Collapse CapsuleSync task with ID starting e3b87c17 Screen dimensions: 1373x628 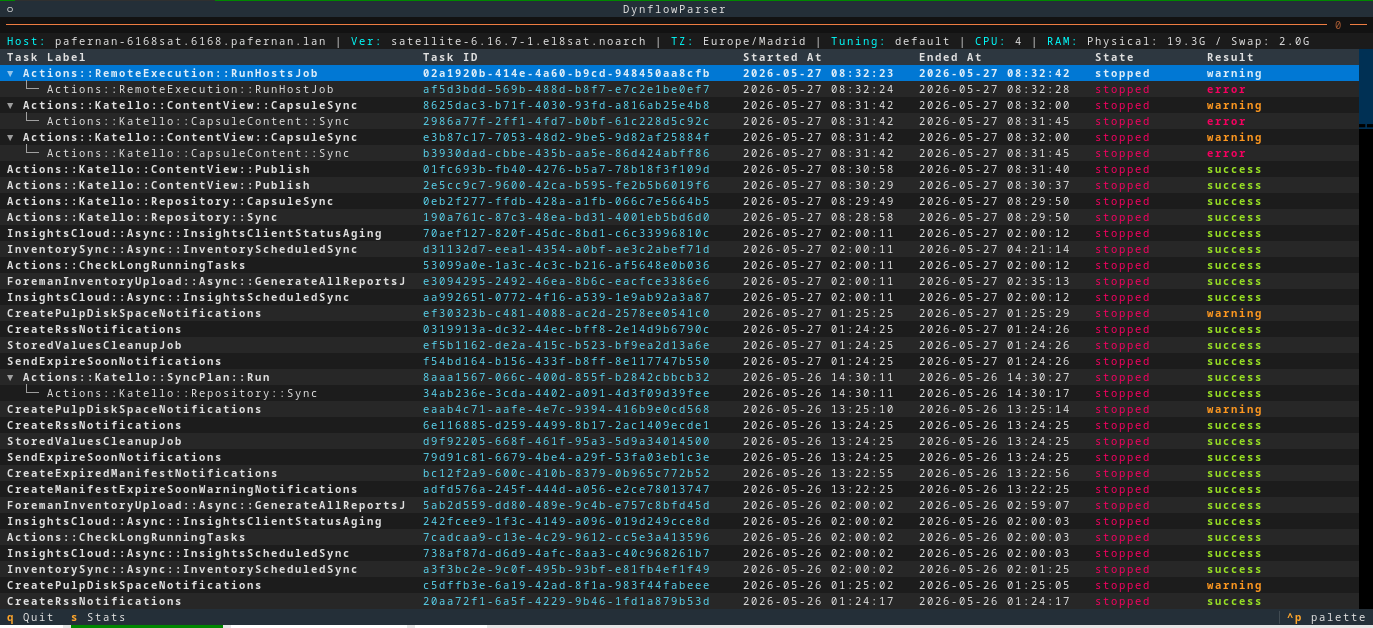pyautogui.click(x=11, y=137)
